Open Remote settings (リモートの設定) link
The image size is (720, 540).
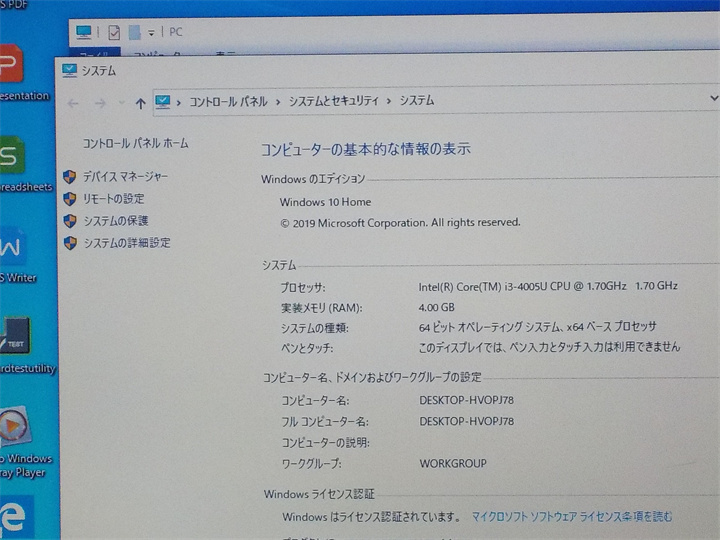tap(113, 199)
